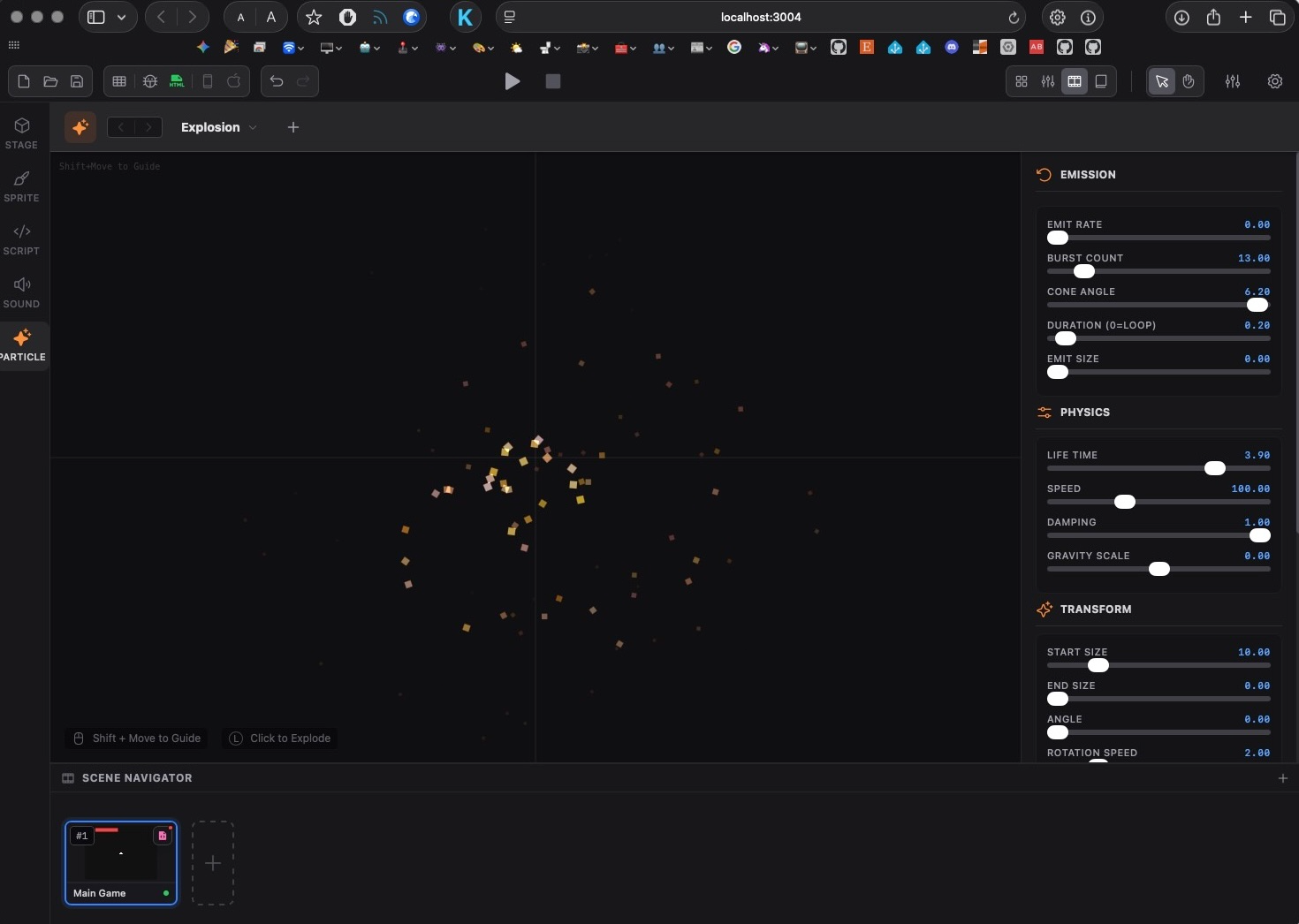The height and width of the screenshot is (924, 1299).
Task: Activate the hand pan tool
Action: pos(1189,81)
